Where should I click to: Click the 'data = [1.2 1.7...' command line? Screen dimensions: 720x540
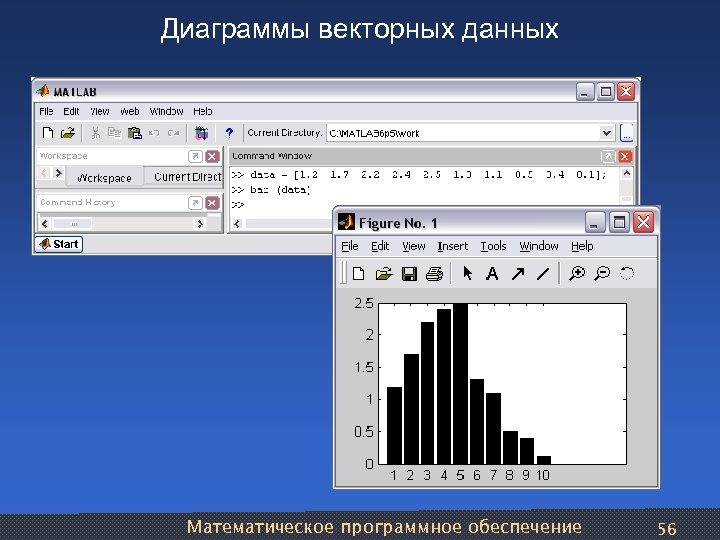point(428,175)
